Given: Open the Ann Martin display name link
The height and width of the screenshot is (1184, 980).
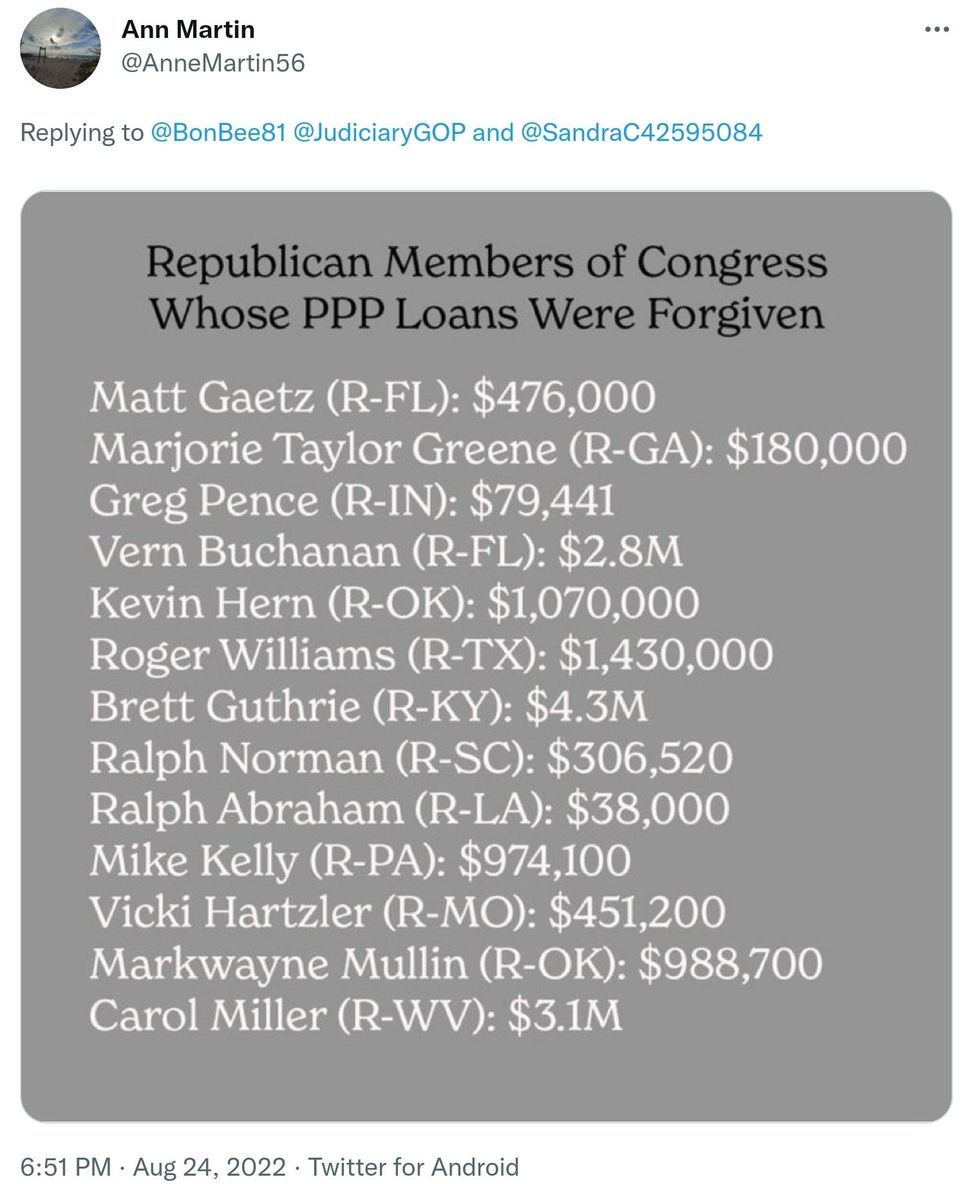Looking at the screenshot, I should [x=188, y=31].
